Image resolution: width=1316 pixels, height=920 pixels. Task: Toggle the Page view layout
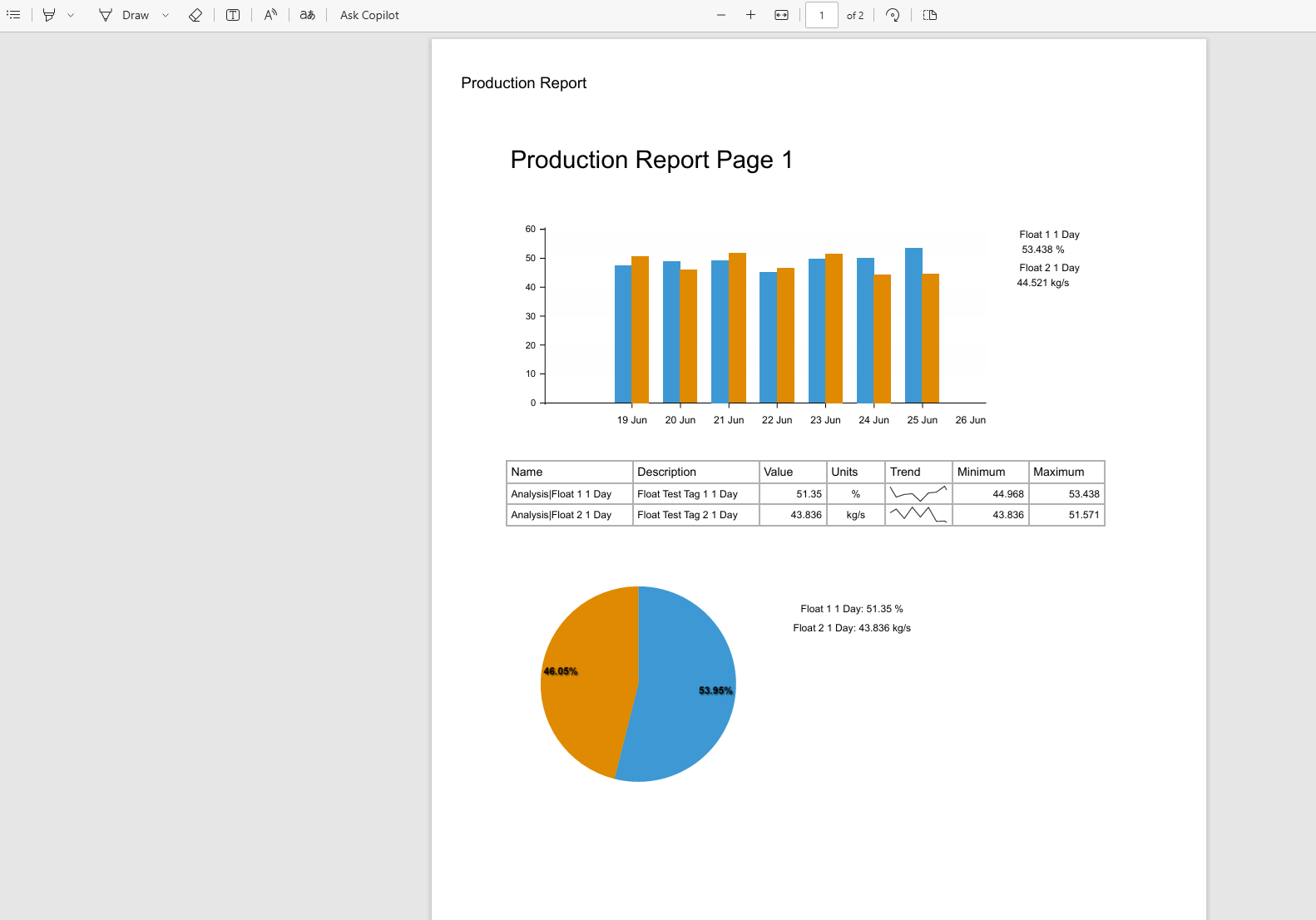930,15
